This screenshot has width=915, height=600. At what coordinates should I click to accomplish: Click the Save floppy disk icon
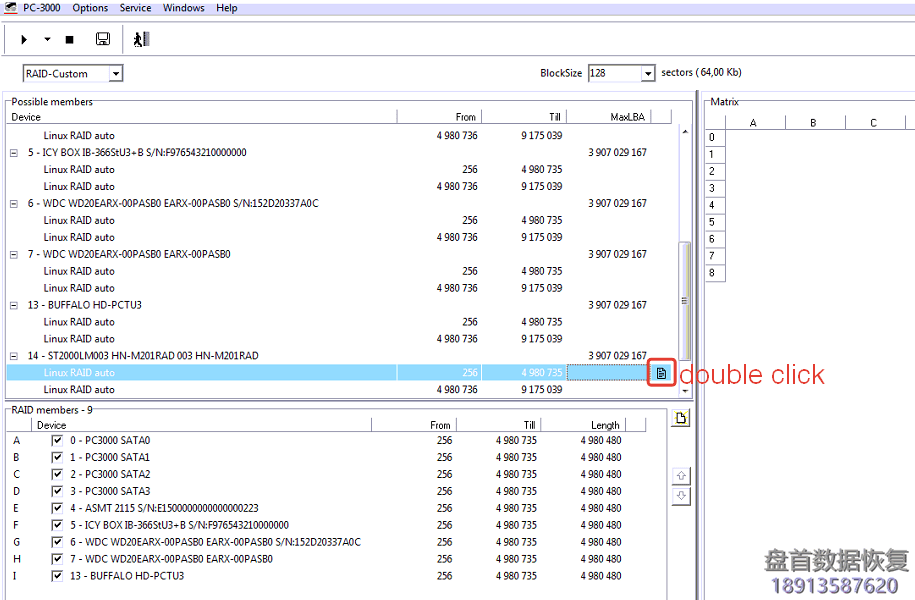(x=102, y=40)
